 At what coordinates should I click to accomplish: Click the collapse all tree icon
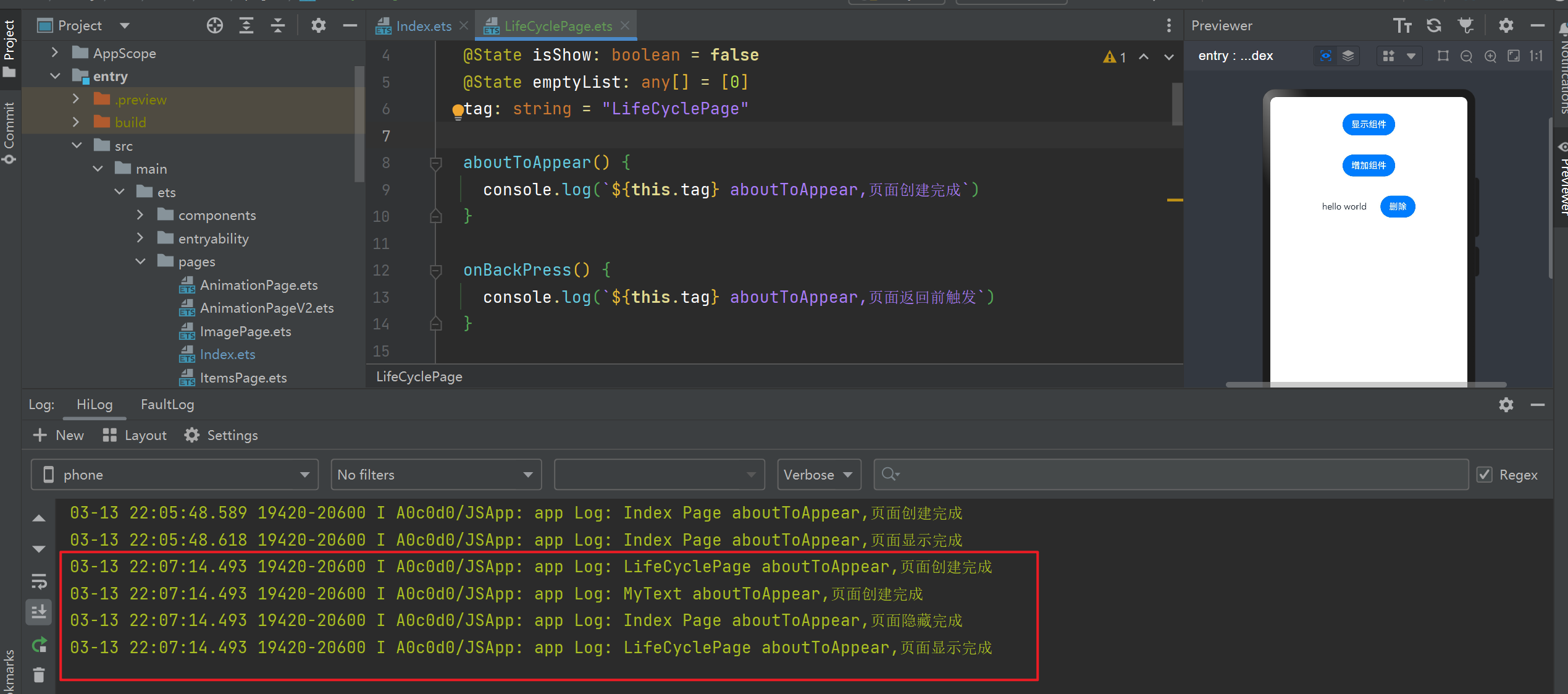click(278, 25)
